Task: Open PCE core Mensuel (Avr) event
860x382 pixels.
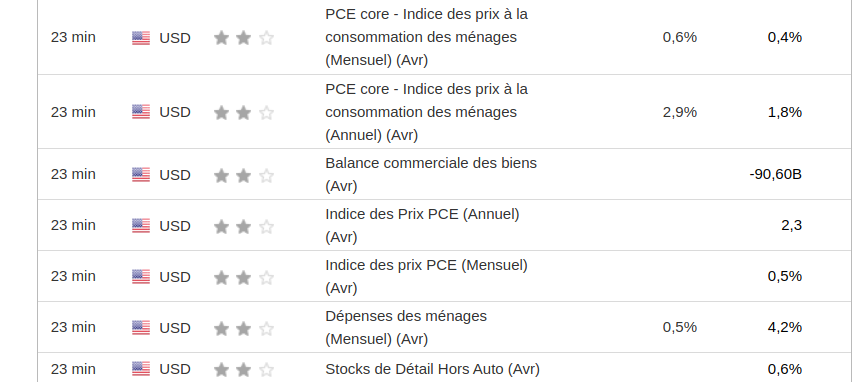Action: point(427,37)
